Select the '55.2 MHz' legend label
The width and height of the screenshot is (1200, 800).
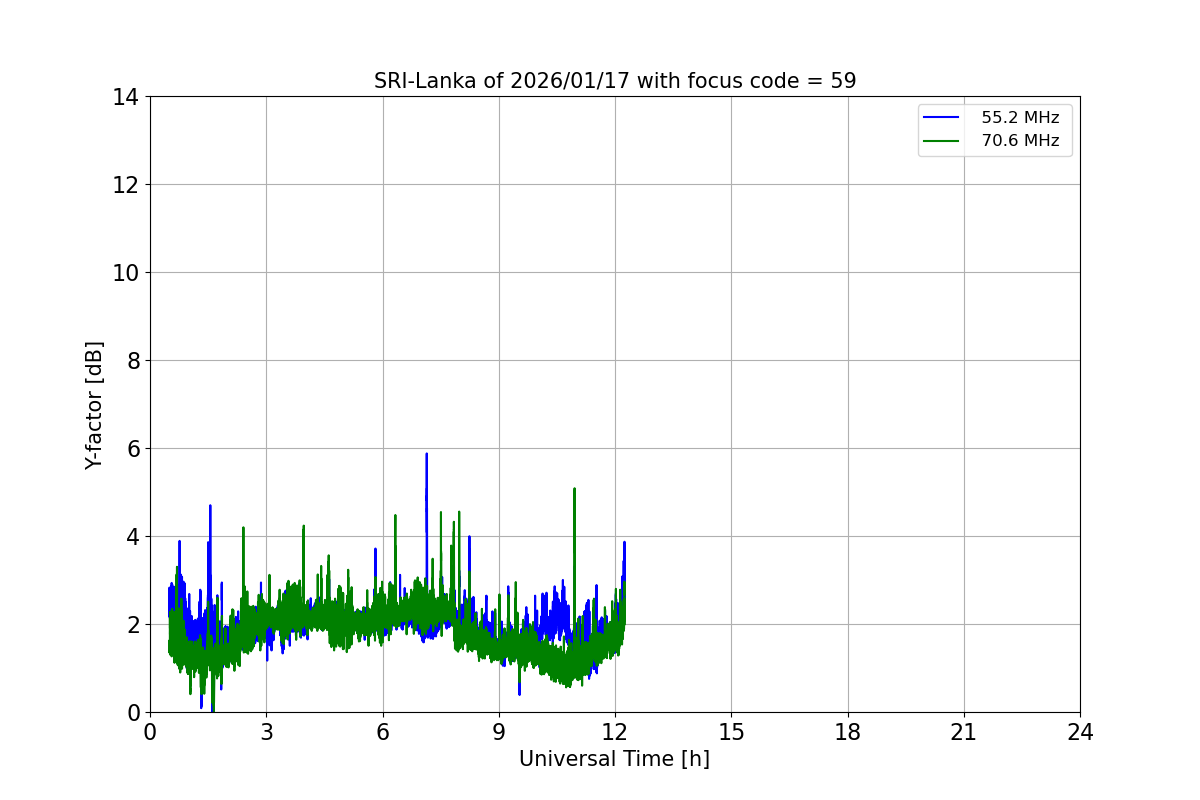[1020, 118]
